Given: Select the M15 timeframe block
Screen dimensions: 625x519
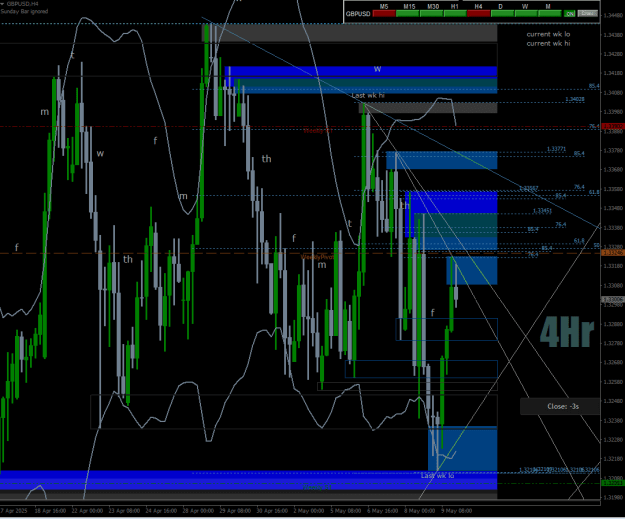Looking at the screenshot, I should point(408,14).
